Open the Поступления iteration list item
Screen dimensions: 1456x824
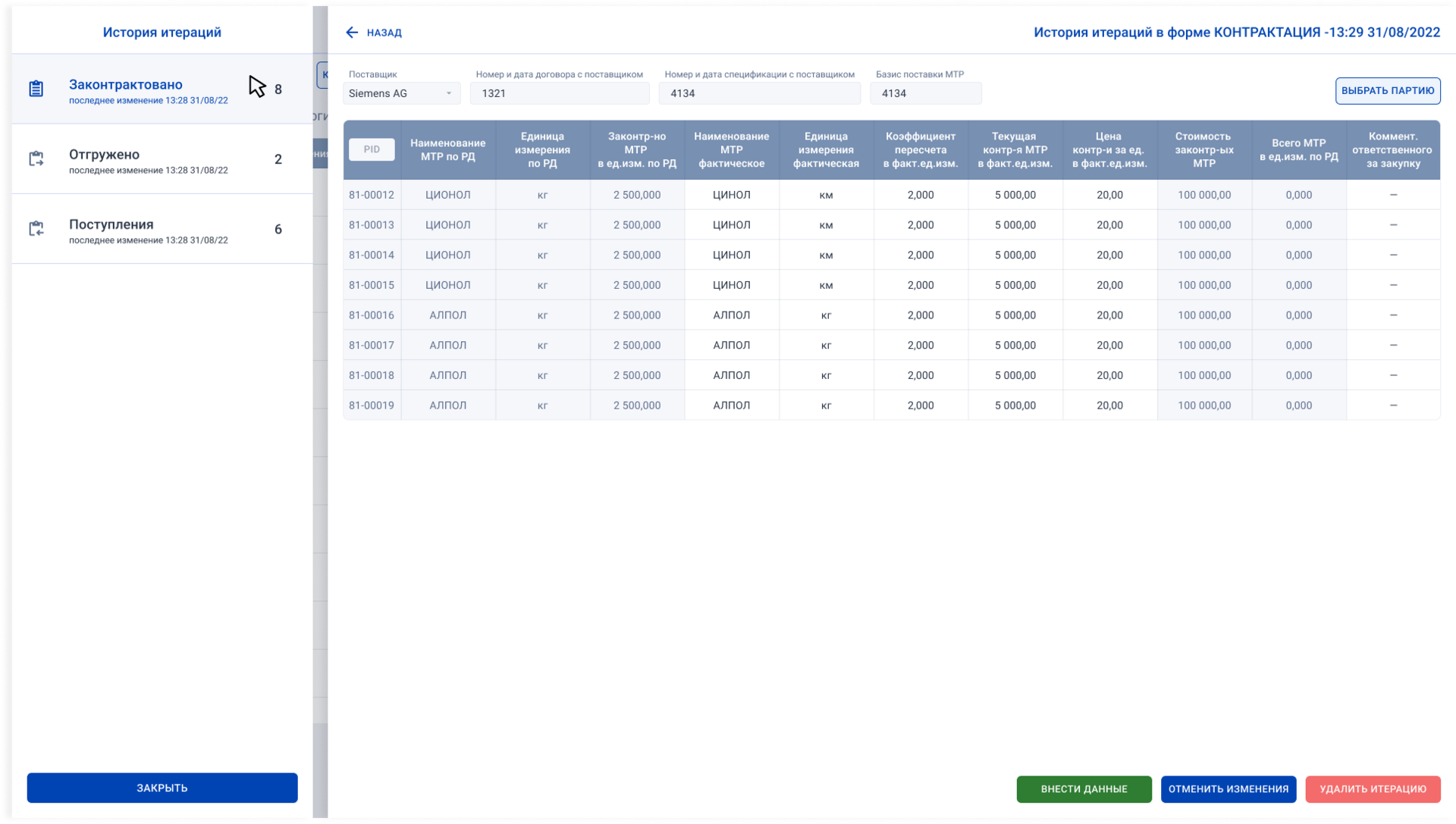[162, 229]
